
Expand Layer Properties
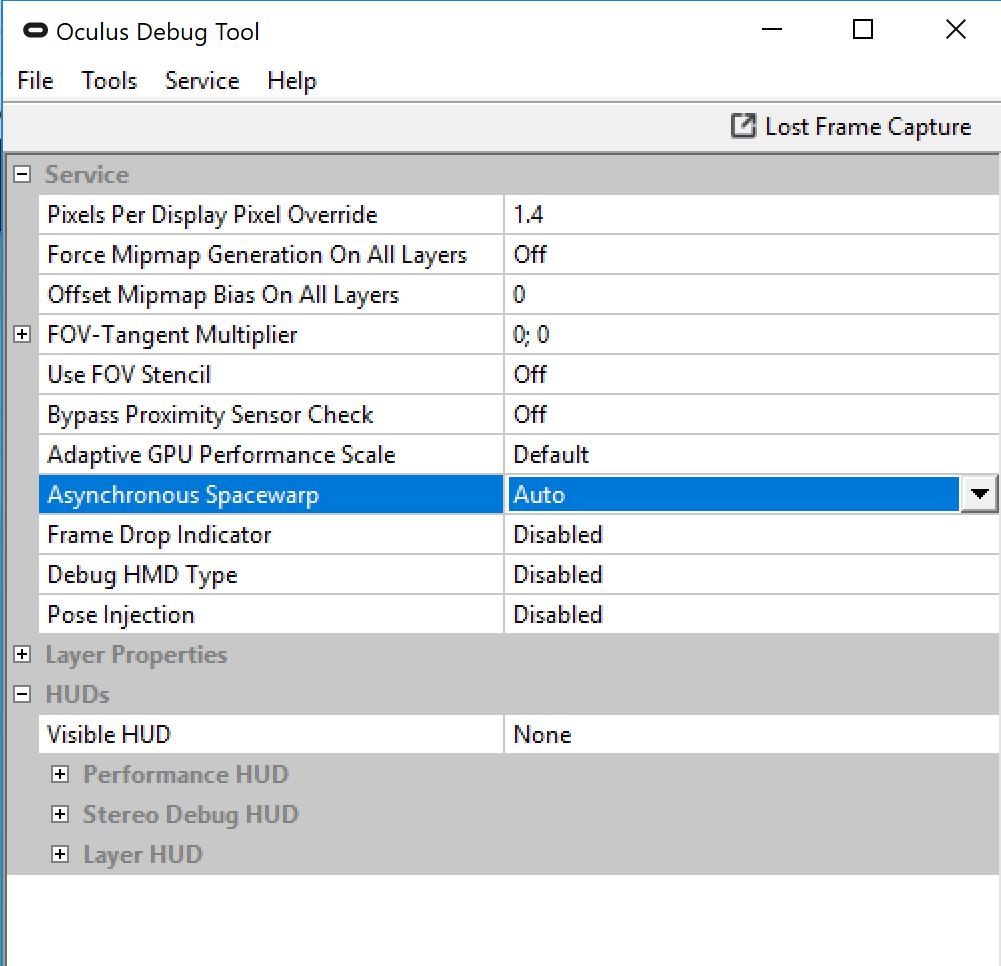[22, 654]
